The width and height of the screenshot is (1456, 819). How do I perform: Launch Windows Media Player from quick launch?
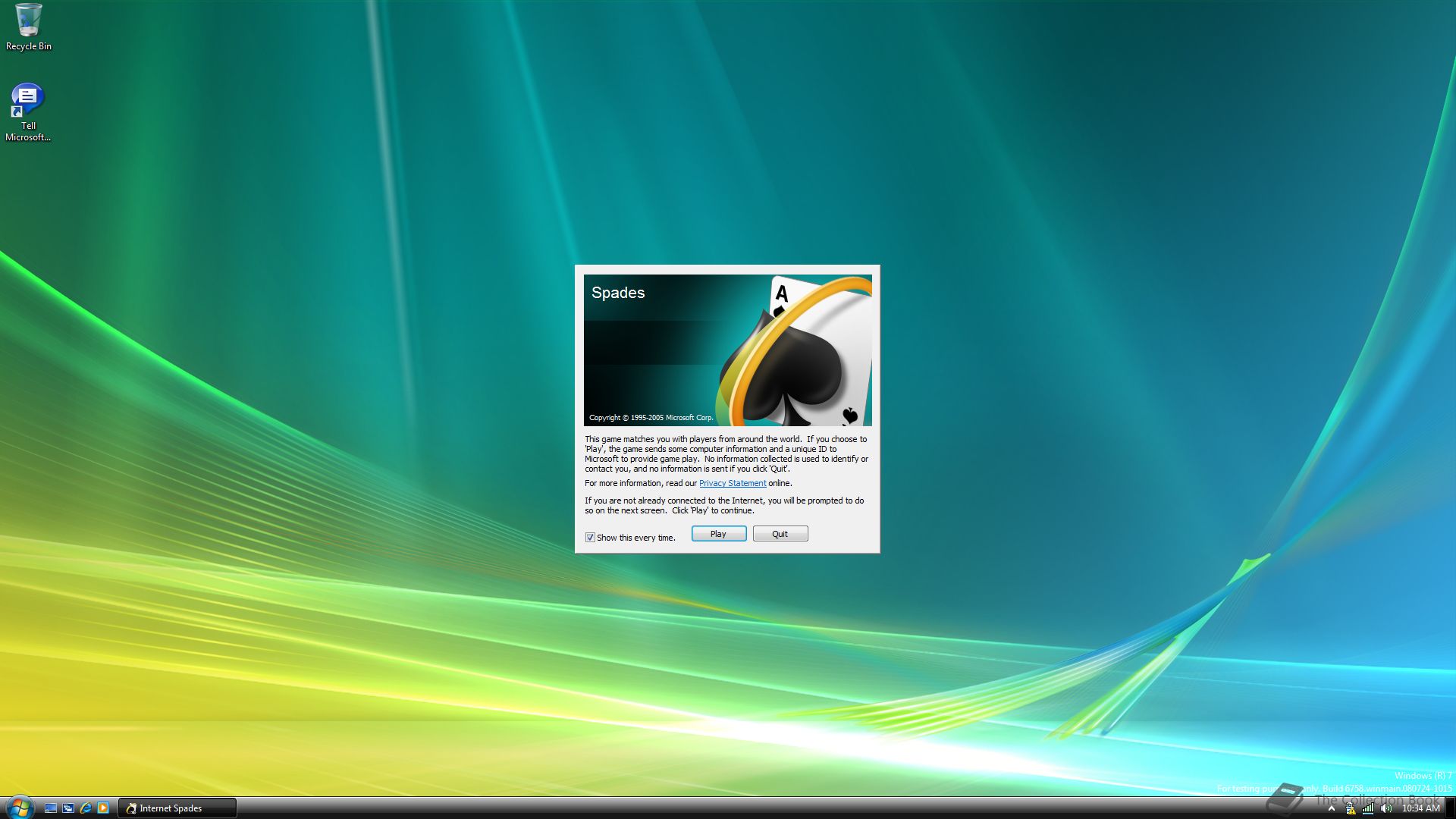(x=103, y=808)
